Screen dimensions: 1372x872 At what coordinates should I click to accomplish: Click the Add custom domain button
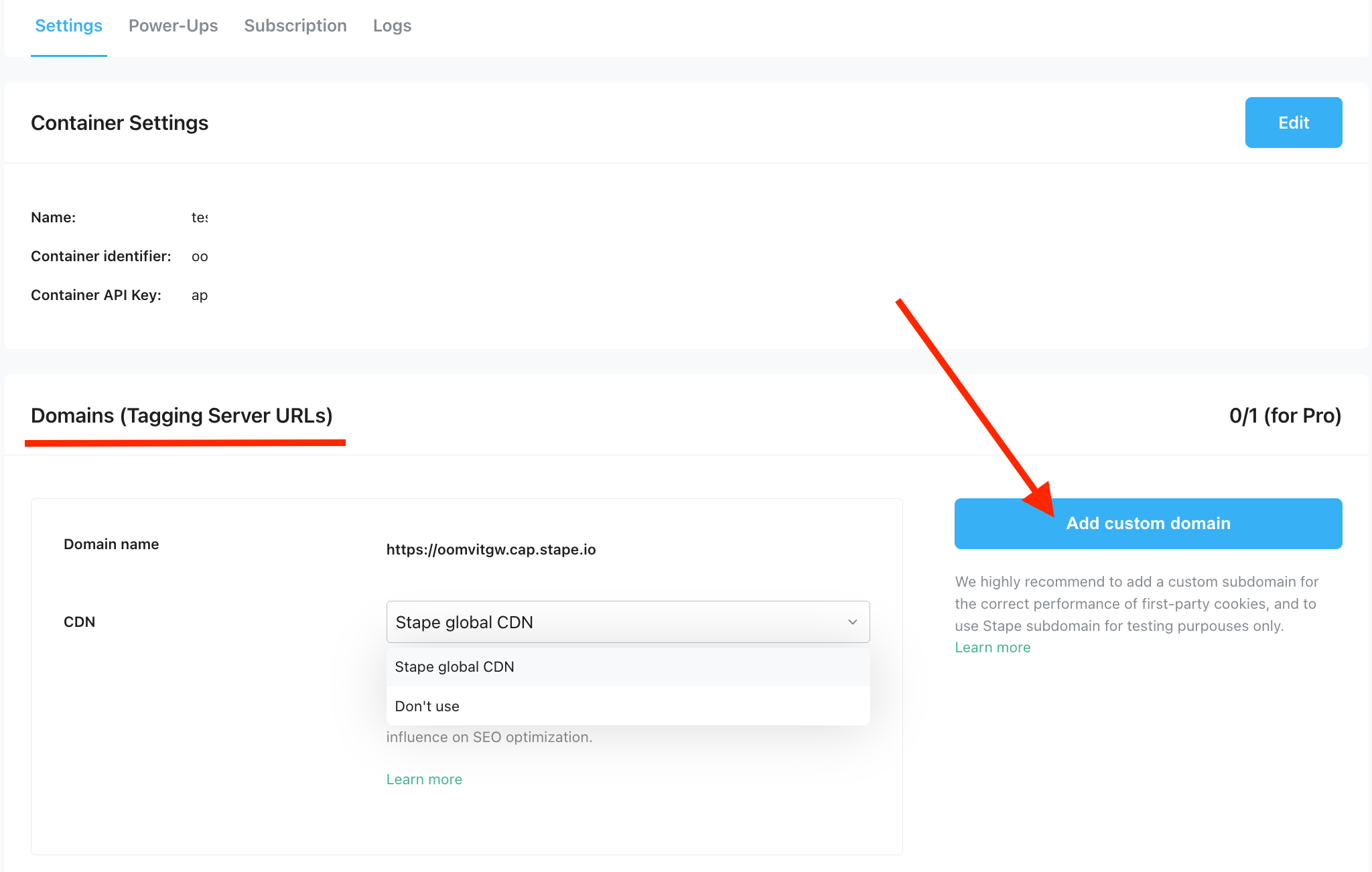(x=1148, y=523)
